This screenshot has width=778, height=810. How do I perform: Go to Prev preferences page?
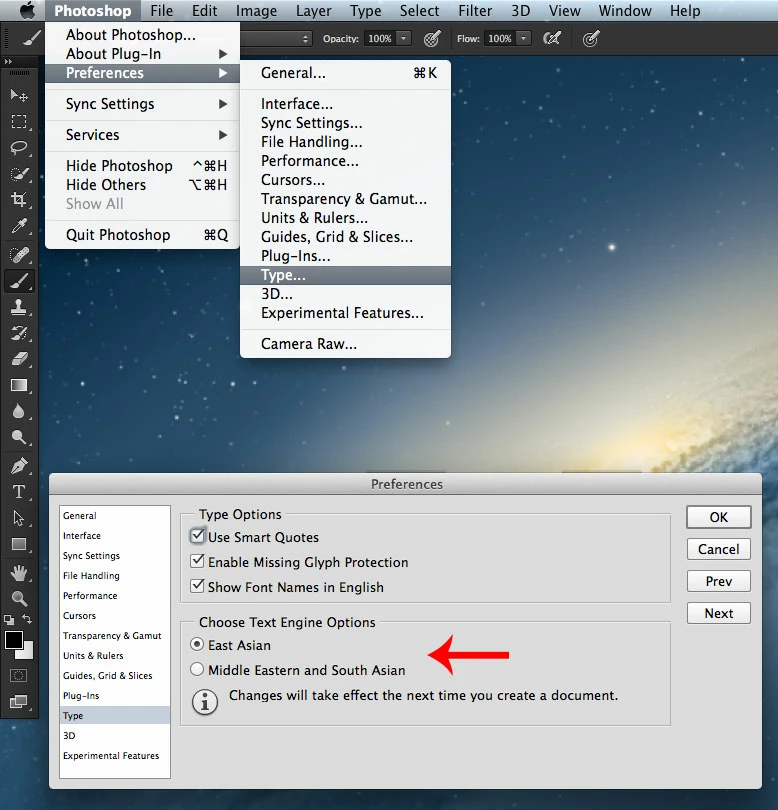(x=719, y=581)
